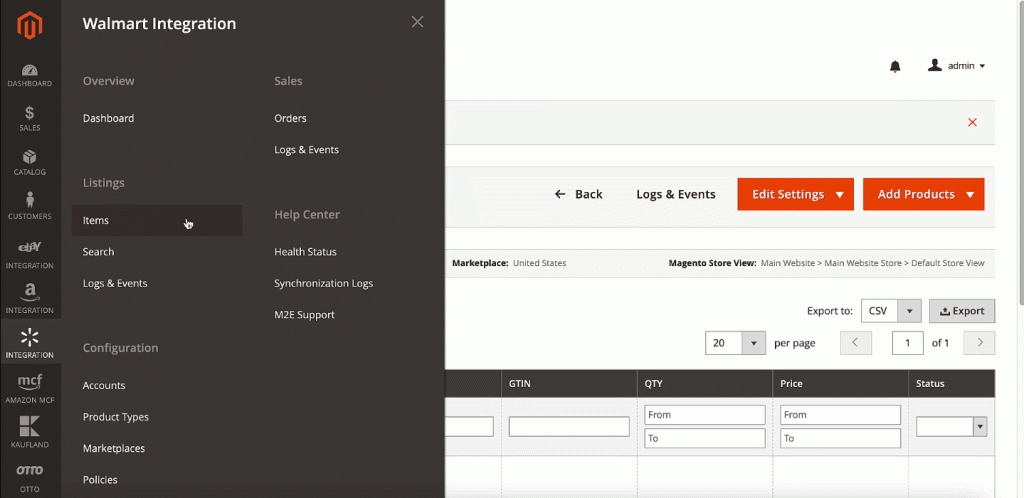
Task: Dismiss the red notification message
Action: click(972, 122)
